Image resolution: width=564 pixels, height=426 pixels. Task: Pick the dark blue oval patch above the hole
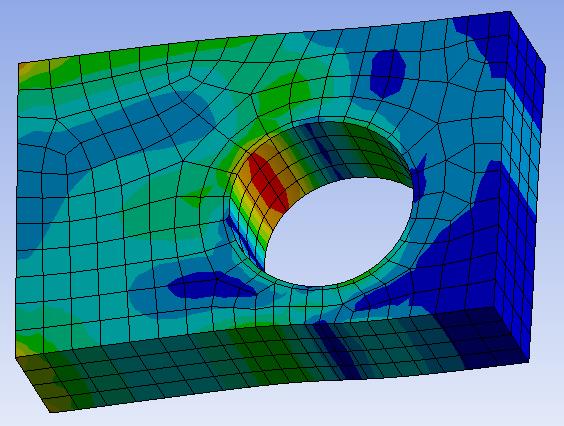coord(388,73)
